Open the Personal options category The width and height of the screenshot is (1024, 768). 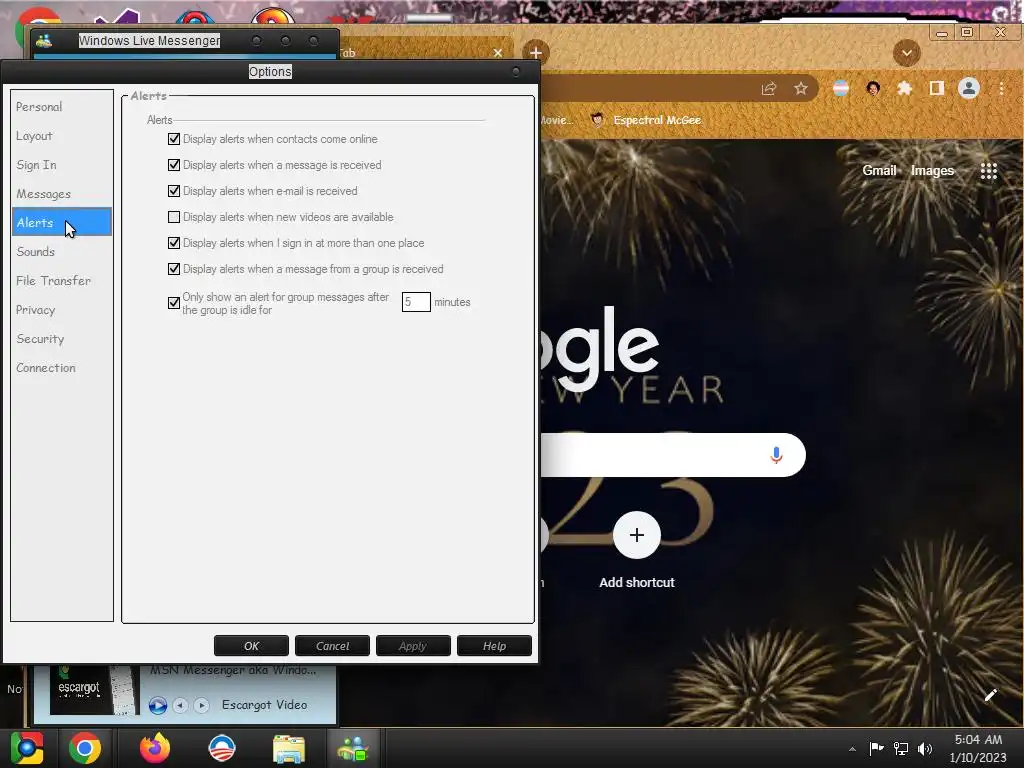point(61,106)
